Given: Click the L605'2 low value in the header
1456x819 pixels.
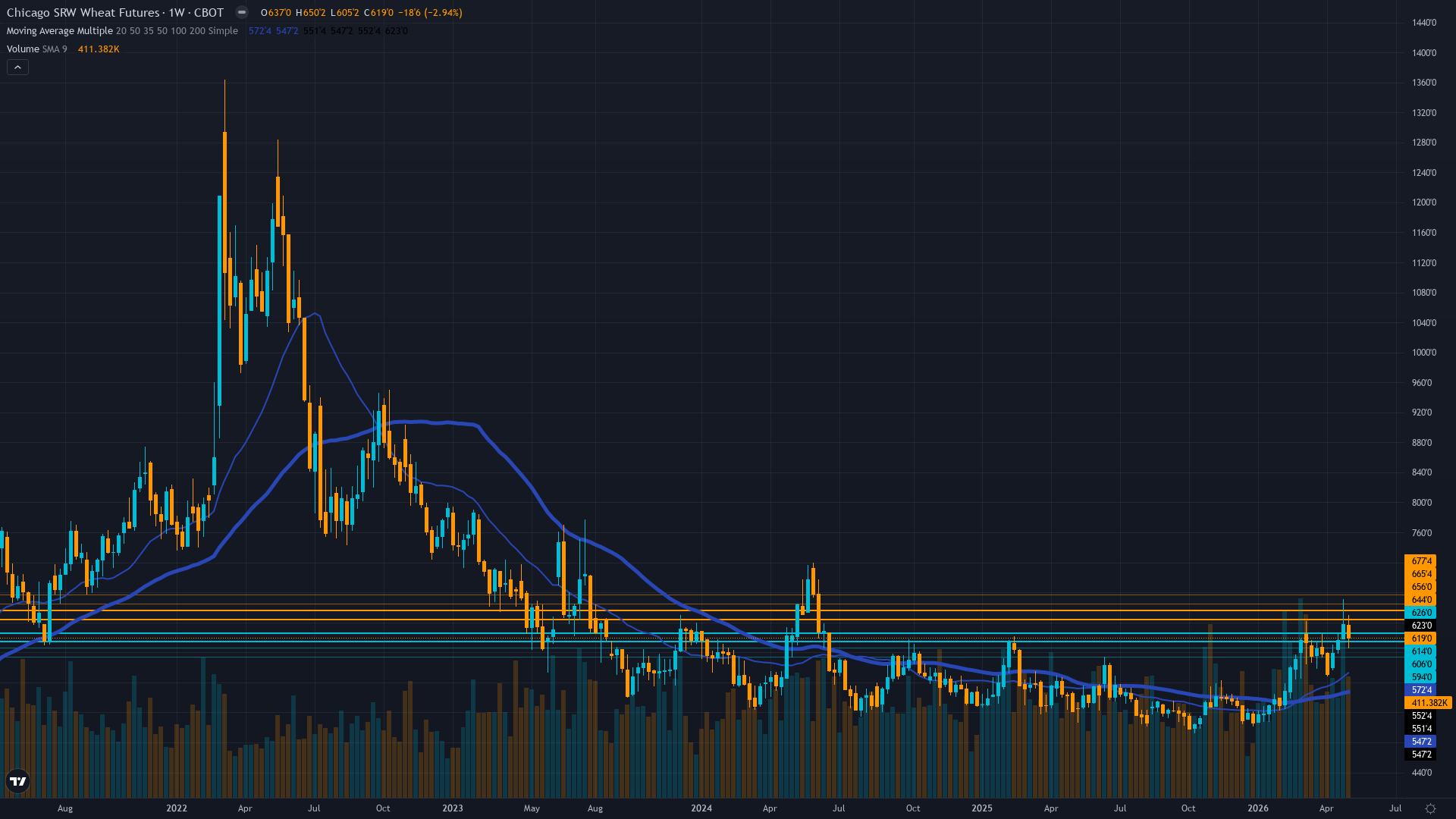Looking at the screenshot, I should coord(345,13).
